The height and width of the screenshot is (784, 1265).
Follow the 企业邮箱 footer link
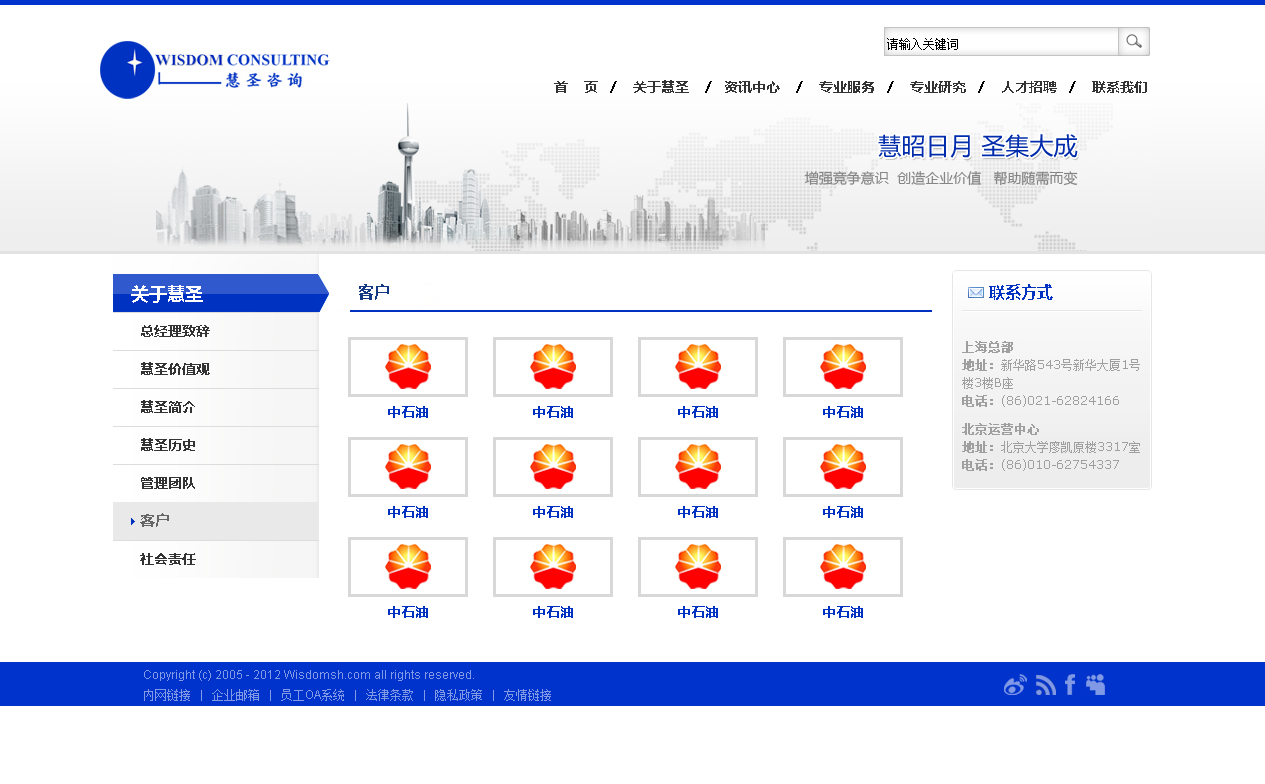(x=235, y=695)
